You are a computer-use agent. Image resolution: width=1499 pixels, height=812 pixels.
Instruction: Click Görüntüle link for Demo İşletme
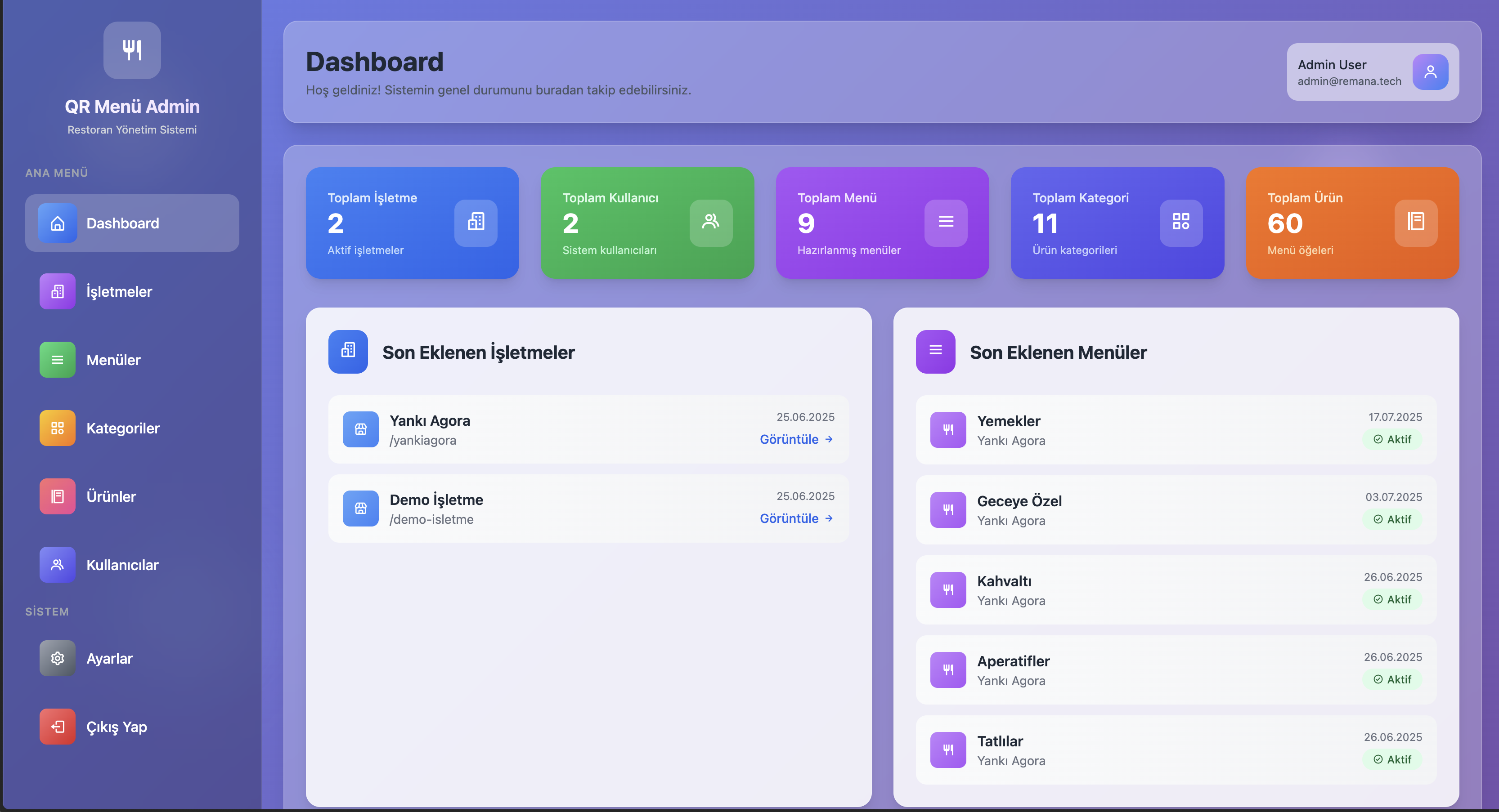point(795,519)
